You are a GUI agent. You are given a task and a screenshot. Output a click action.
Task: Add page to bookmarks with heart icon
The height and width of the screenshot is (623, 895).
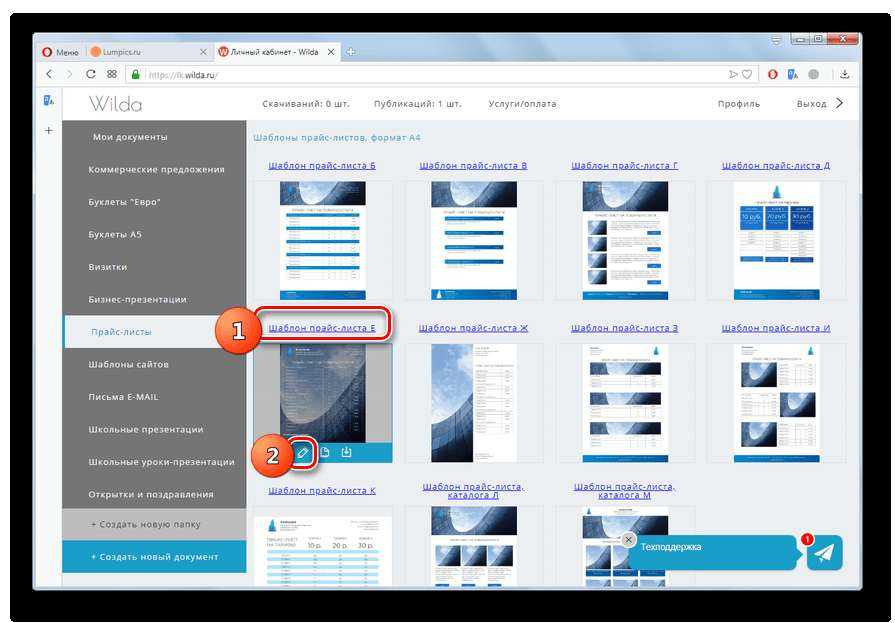[x=747, y=74]
